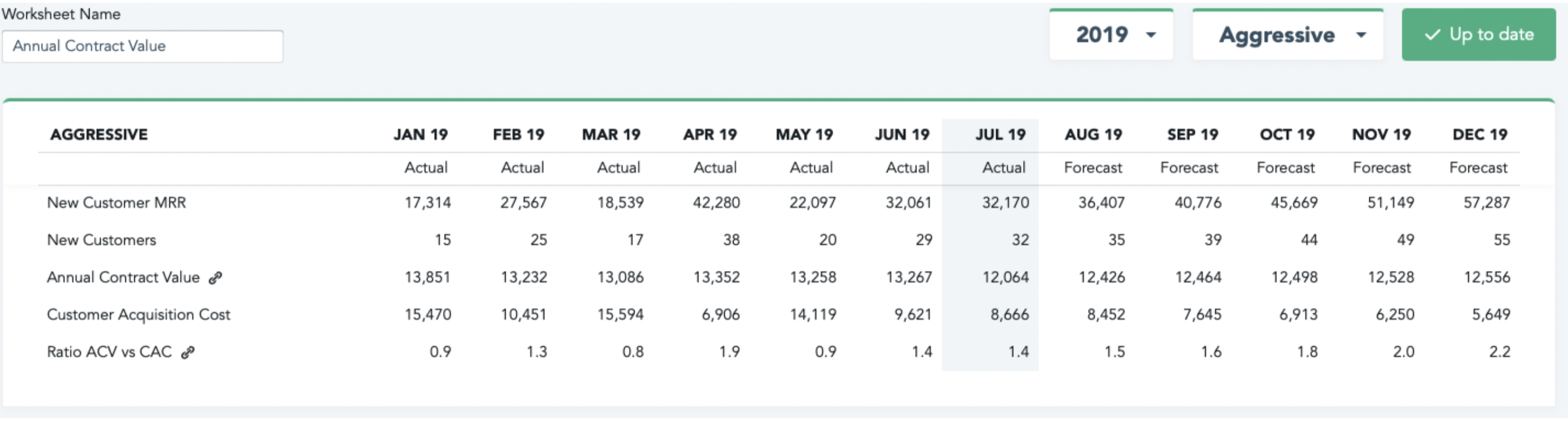Click the Up to date button

[1478, 35]
